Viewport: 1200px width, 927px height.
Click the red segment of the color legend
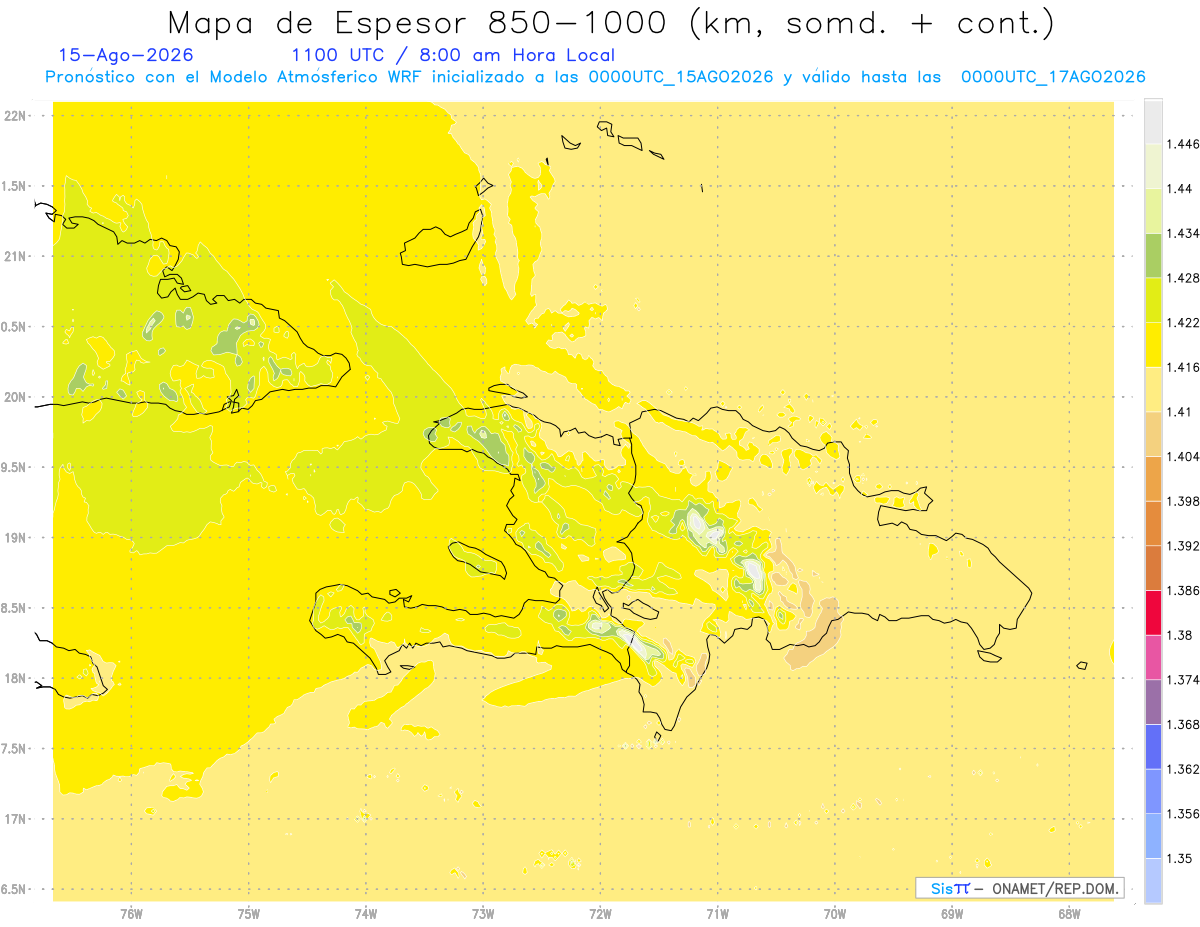pyautogui.click(x=1153, y=613)
